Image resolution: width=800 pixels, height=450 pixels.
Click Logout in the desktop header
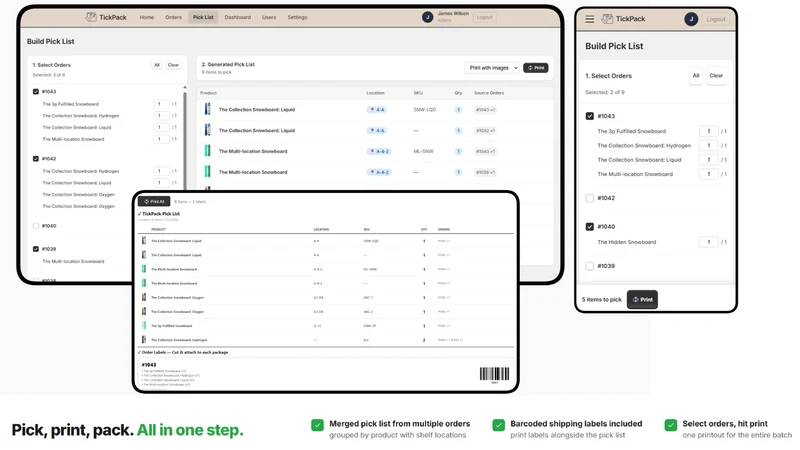pos(484,17)
